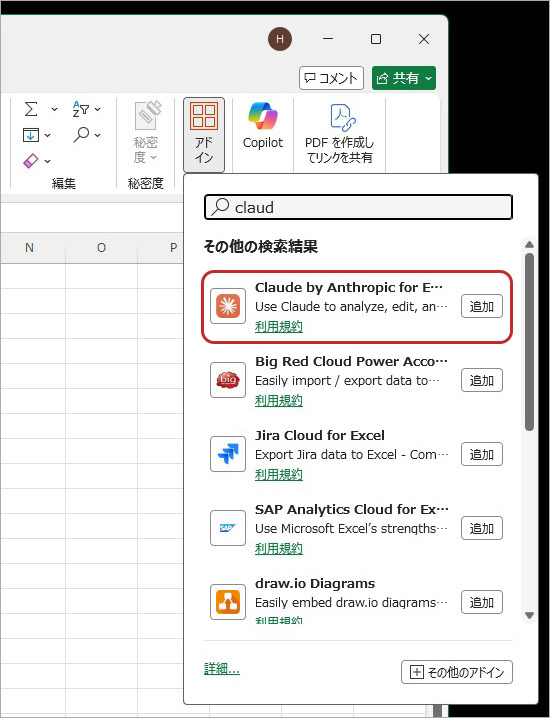The width and height of the screenshot is (550, 718).
Task: Expand the Clear options arrow
Action: pos(48,161)
